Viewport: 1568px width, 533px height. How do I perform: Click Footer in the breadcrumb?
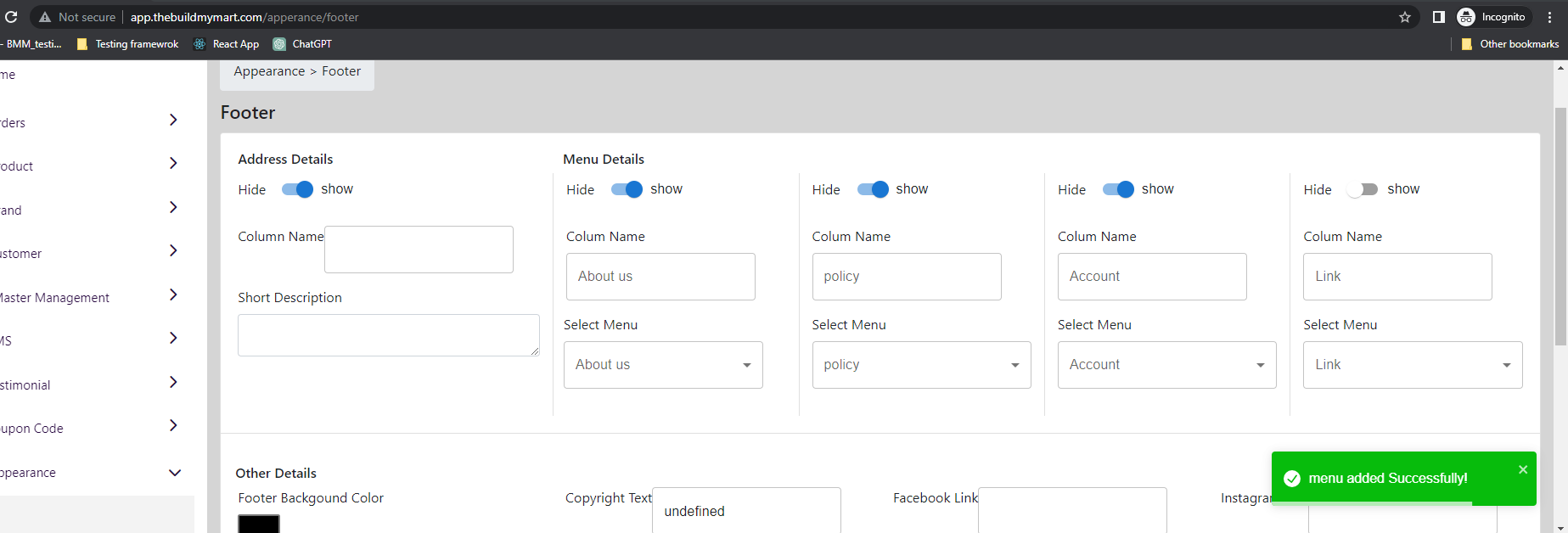click(x=341, y=71)
